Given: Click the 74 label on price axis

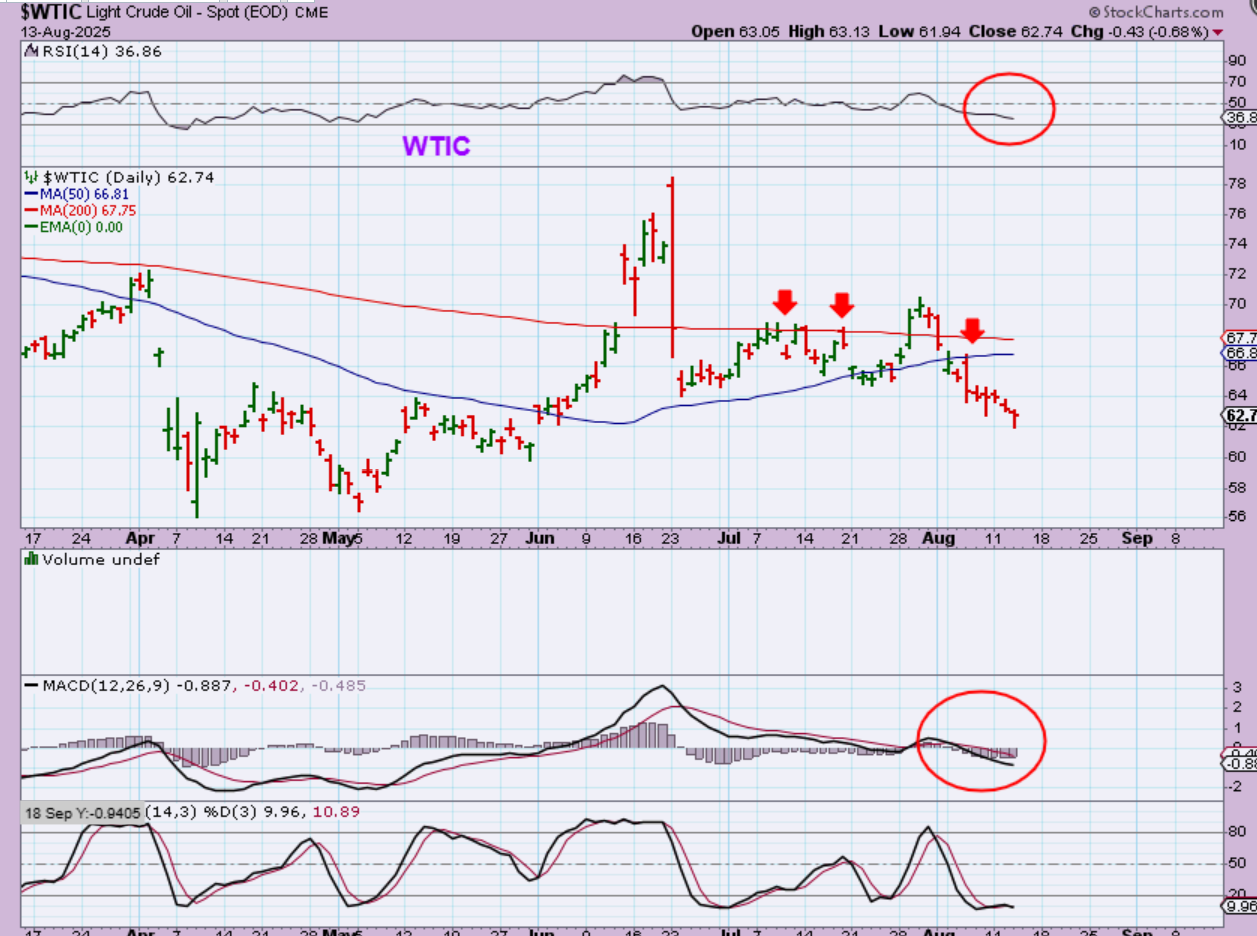Looking at the screenshot, I should click(1236, 244).
